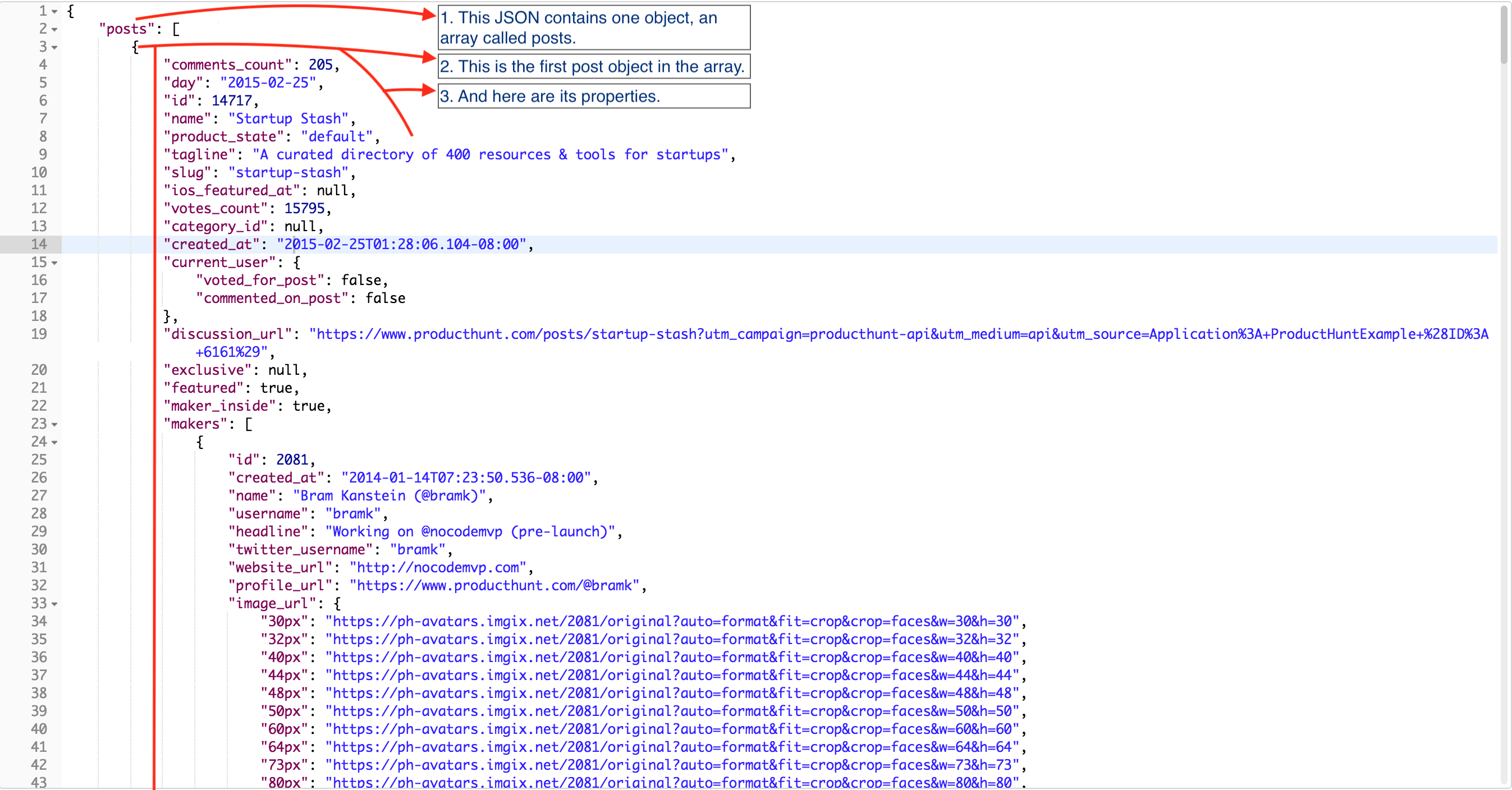This screenshot has width=1512, height=790.
Task: Click the "ios_featured_at" key
Action: point(232,191)
